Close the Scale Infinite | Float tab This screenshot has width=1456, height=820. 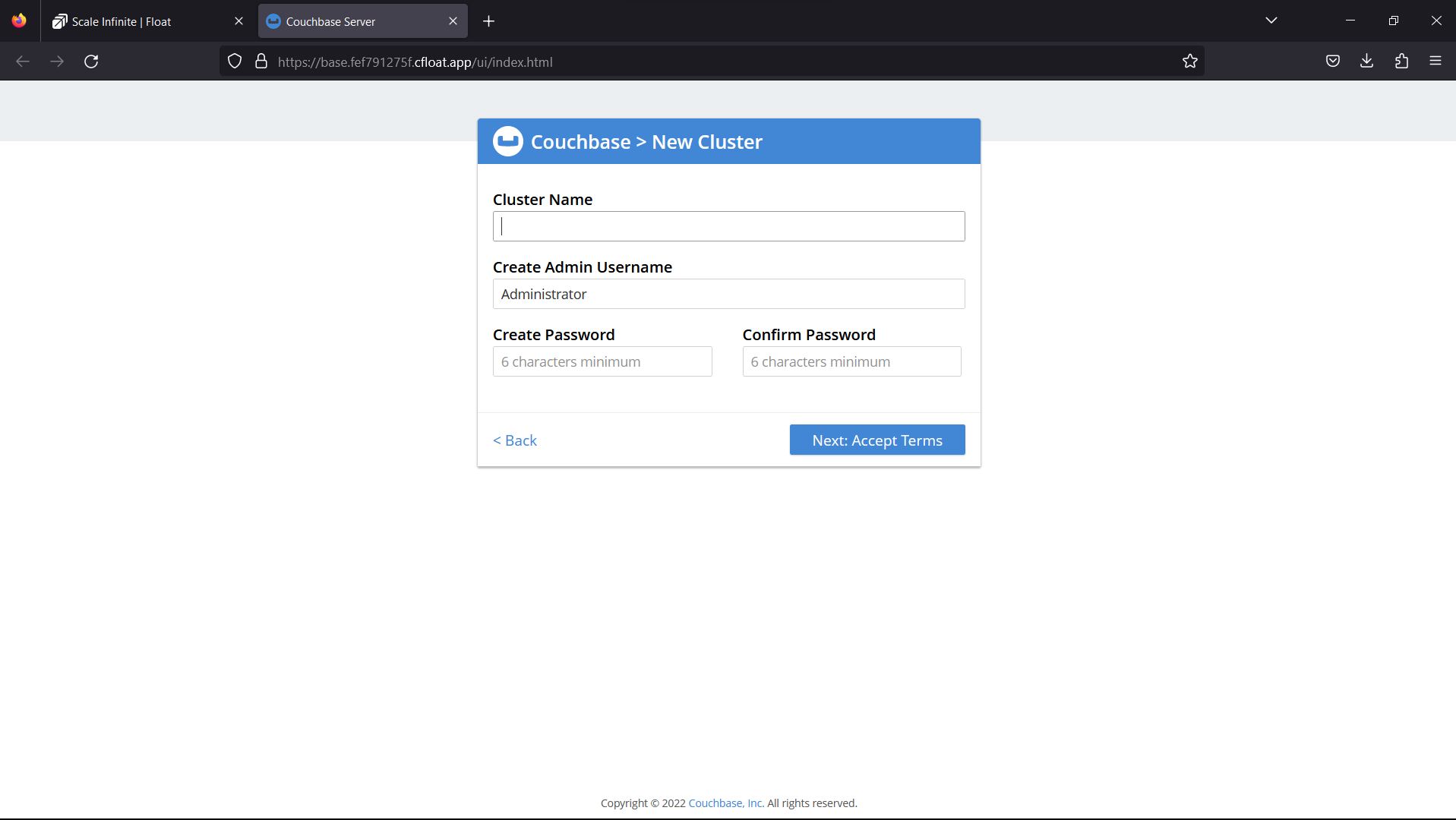coord(239,21)
